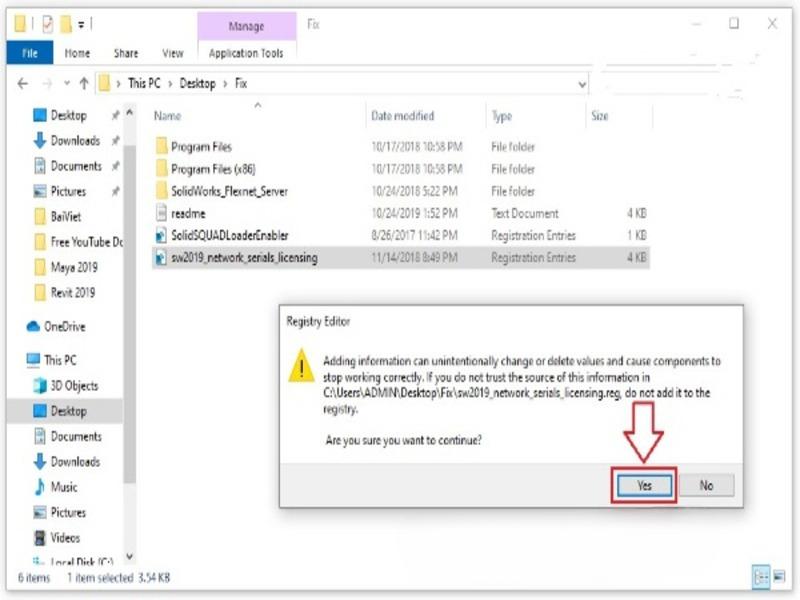
Task: Open the File menu
Action: click(x=30, y=53)
